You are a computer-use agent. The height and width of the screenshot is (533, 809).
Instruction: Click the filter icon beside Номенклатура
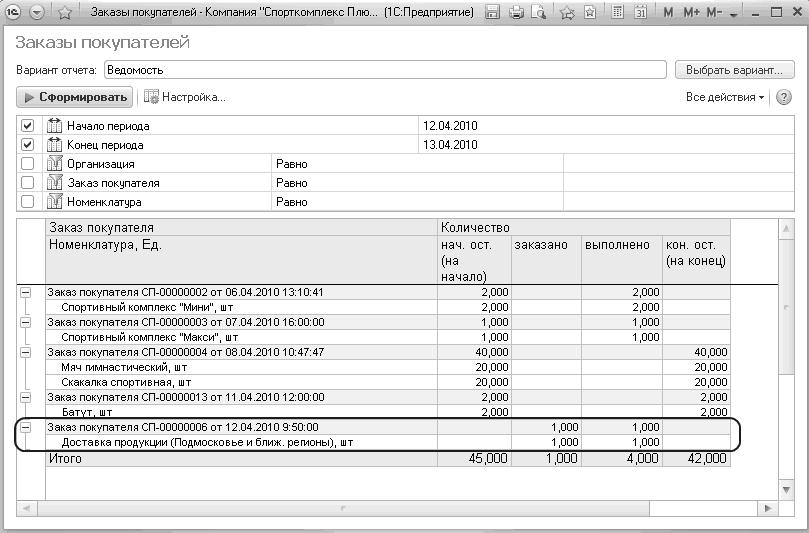(x=54, y=201)
